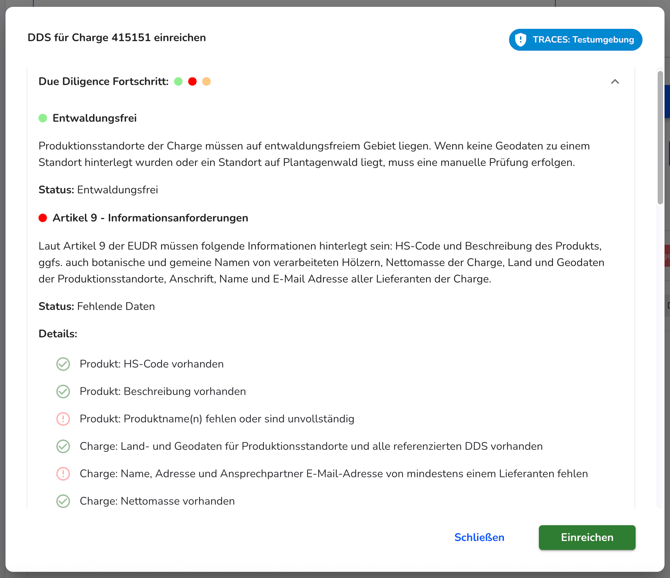Click the TRACES: Testumgebung badge

pos(575,40)
